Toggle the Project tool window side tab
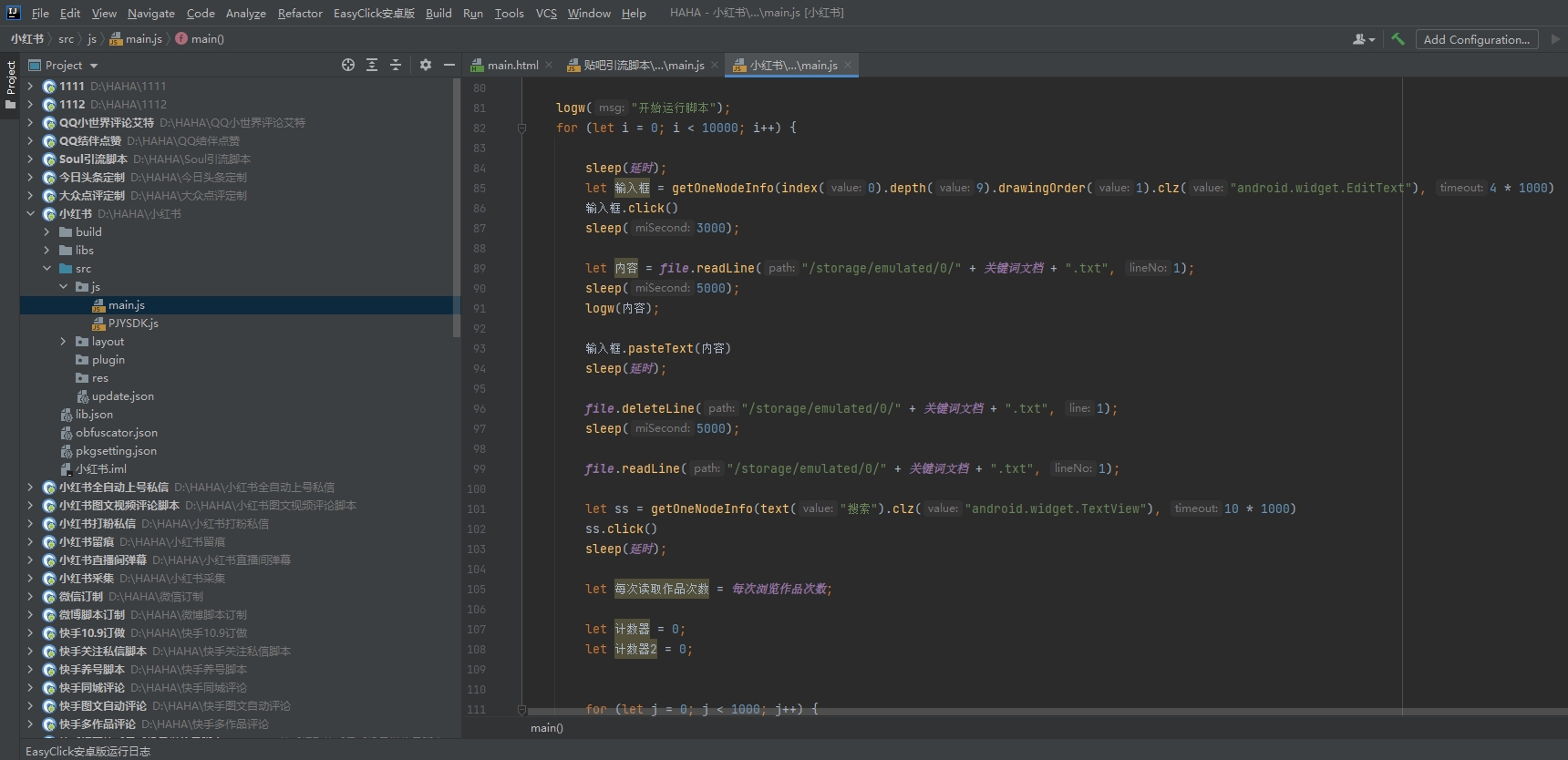 10,84
